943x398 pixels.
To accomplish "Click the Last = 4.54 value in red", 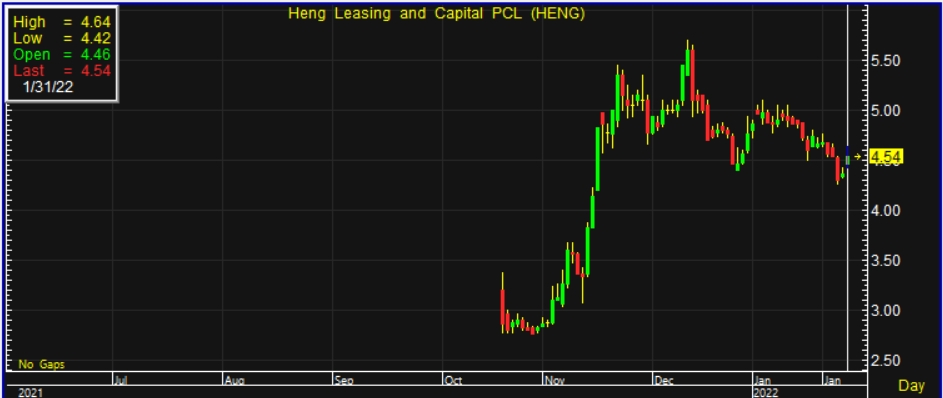I will [x=62, y=70].
